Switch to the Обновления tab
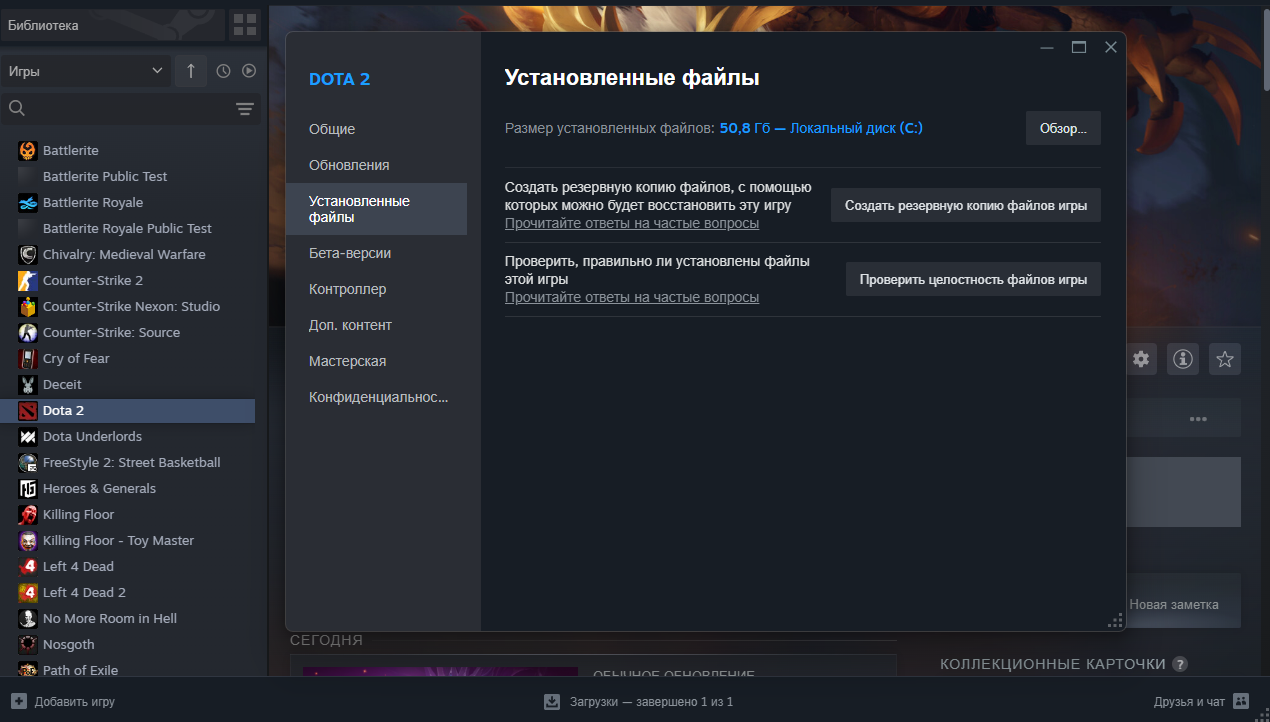 click(x=349, y=165)
